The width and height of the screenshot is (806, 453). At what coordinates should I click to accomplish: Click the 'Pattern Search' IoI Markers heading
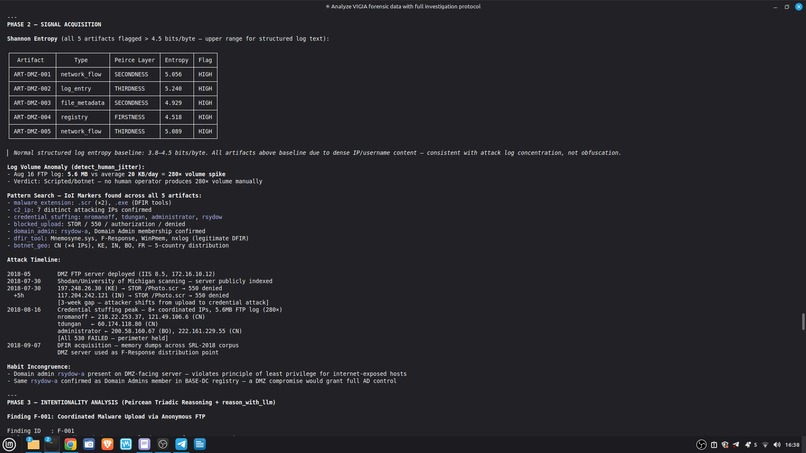pyautogui.click(x=104, y=195)
